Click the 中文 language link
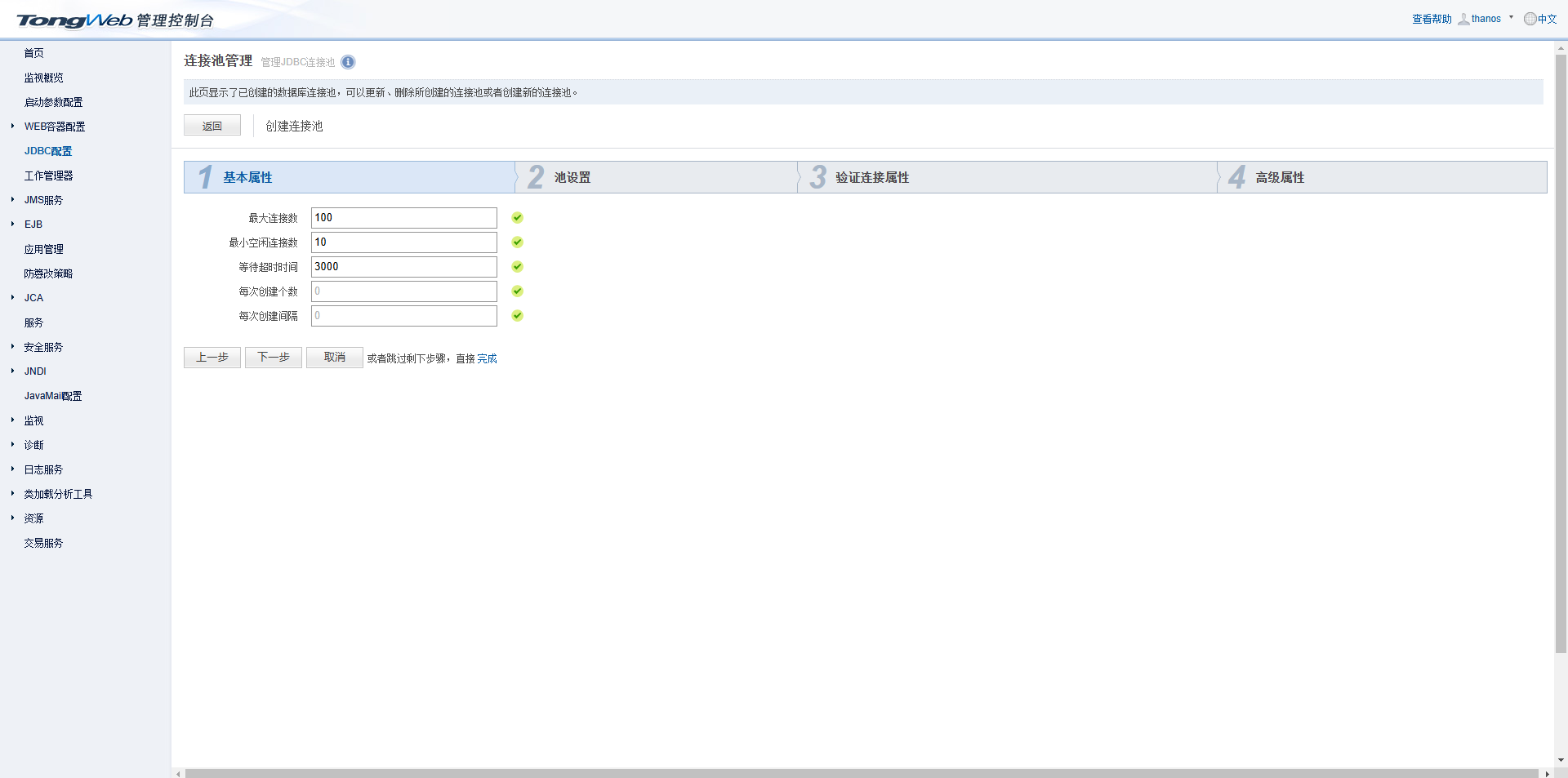The height and width of the screenshot is (778, 1568). tap(1548, 19)
